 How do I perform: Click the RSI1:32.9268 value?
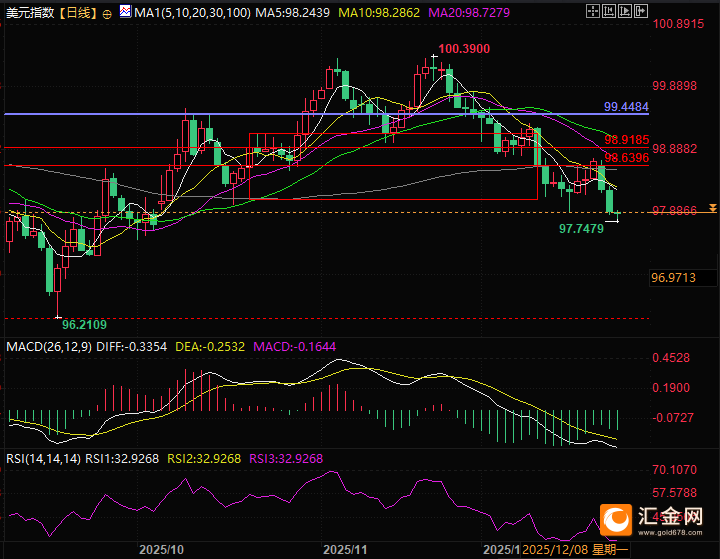122,459
